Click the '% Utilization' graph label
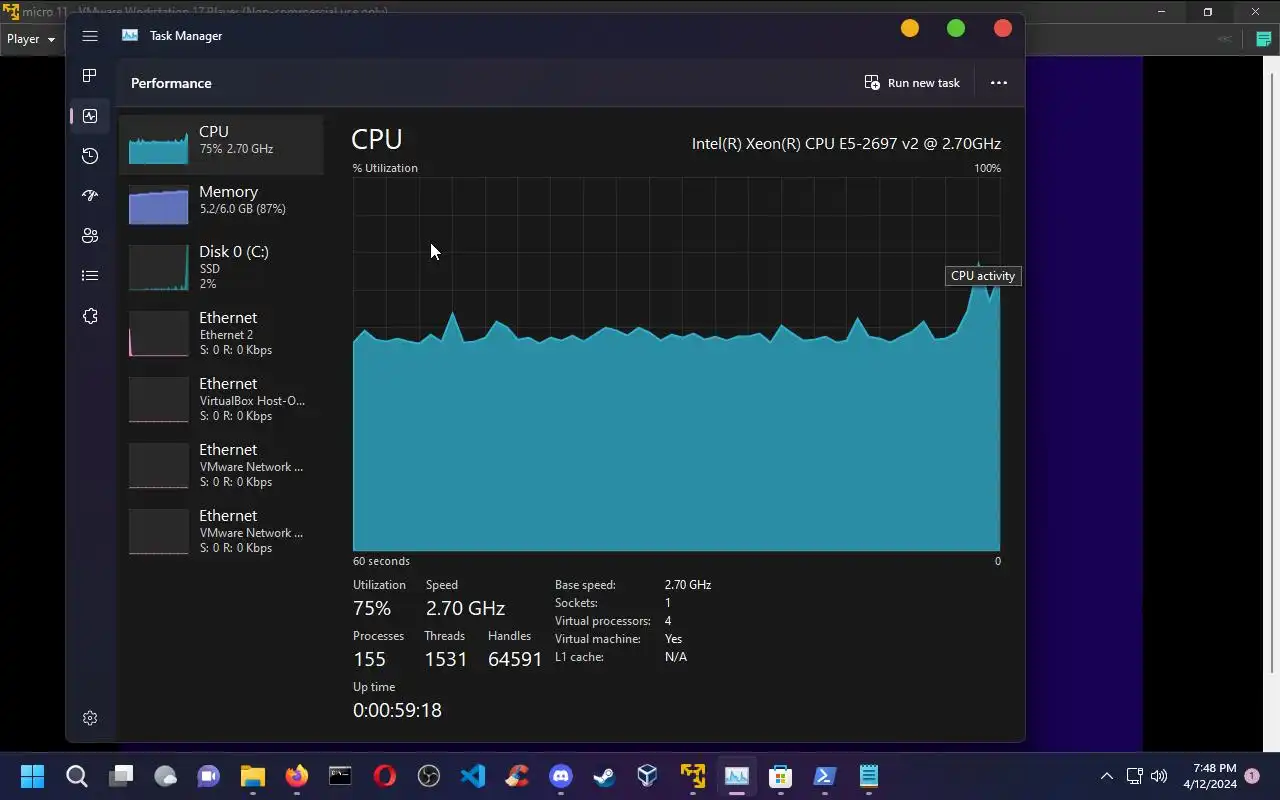The width and height of the screenshot is (1280, 800). (385, 168)
